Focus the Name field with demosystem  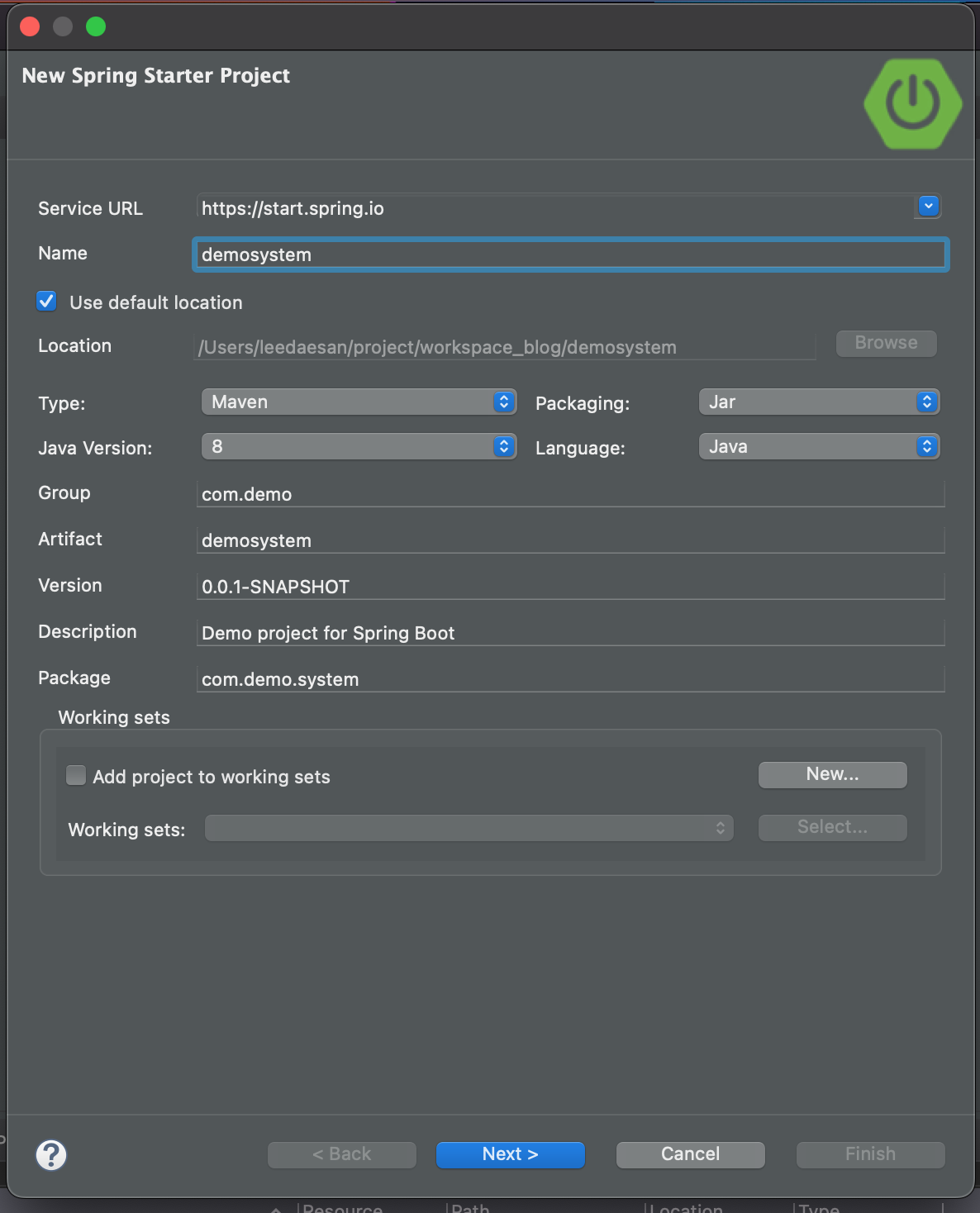(x=571, y=254)
